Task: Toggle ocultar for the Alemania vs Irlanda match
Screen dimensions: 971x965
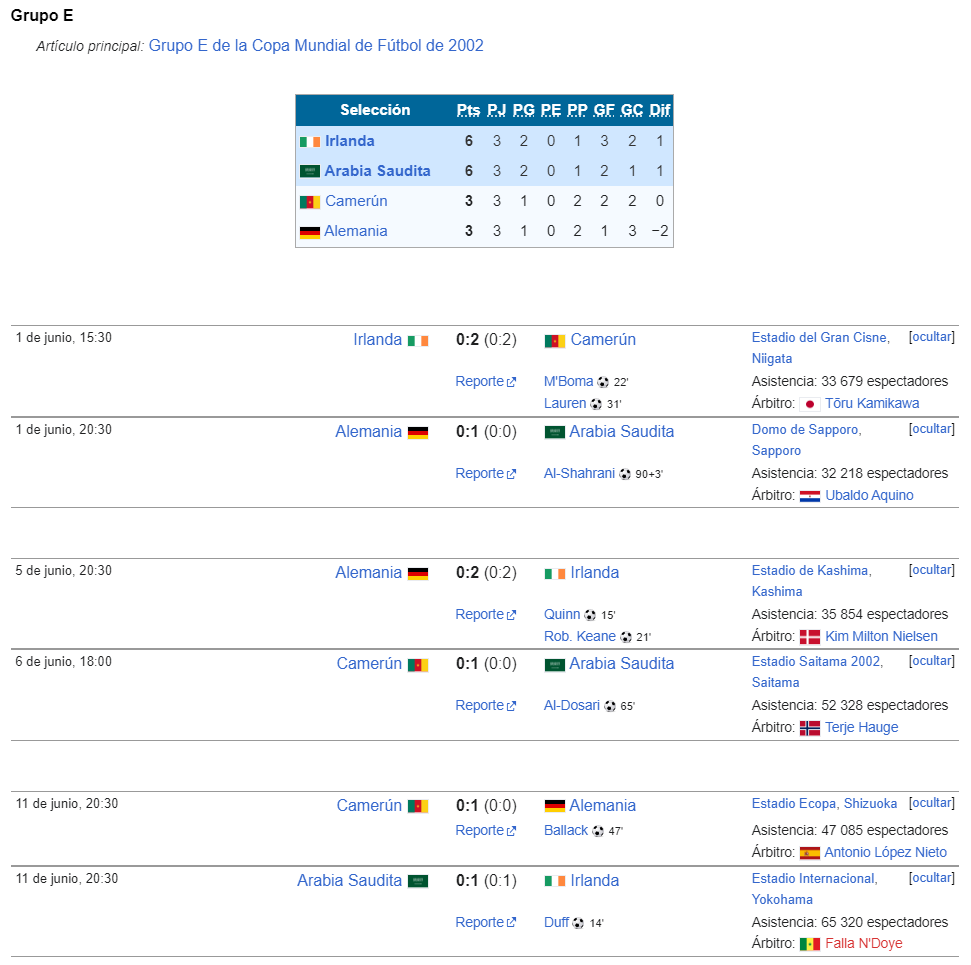Action: tap(931, 570)
